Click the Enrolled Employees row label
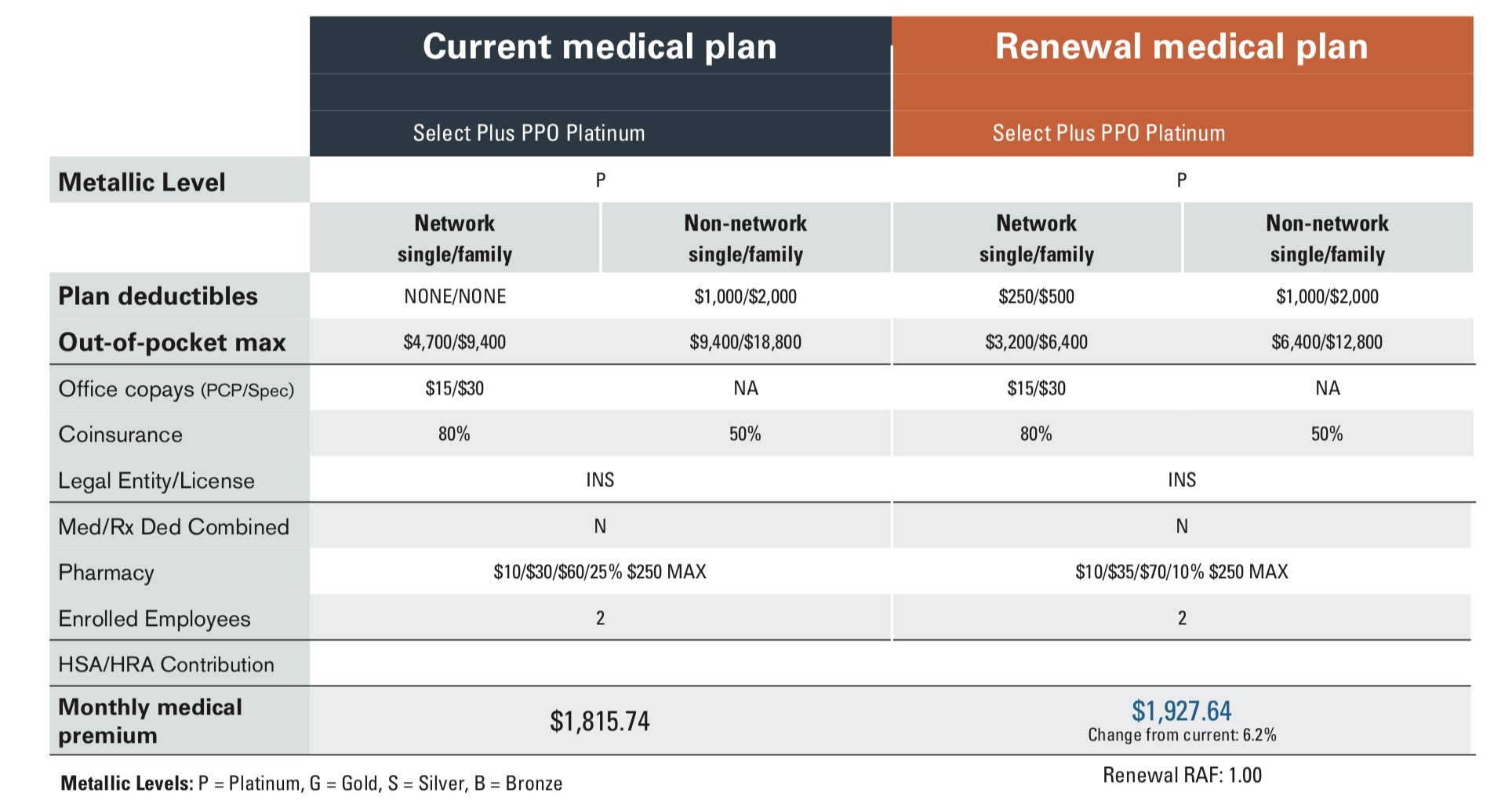This screenshot has width=1512, height=811. point(154,619)
